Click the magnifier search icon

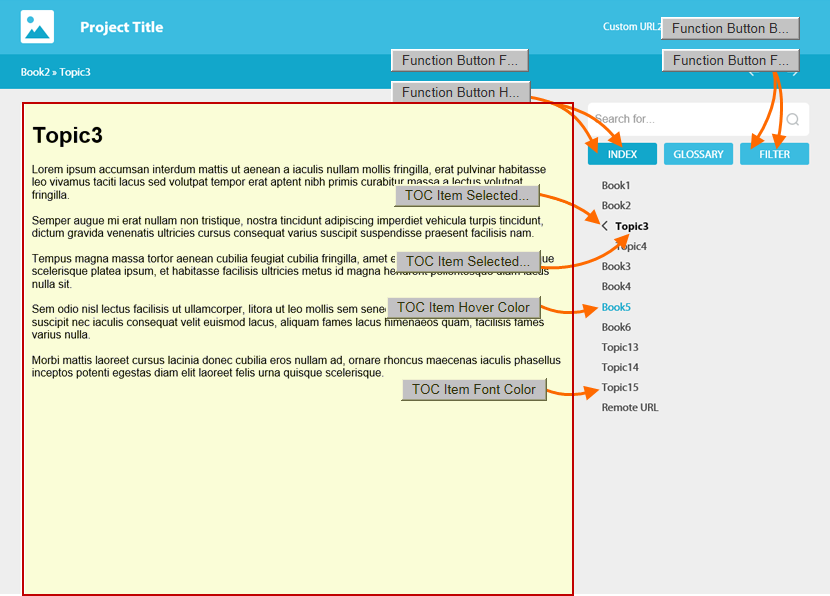pos(792,119)
